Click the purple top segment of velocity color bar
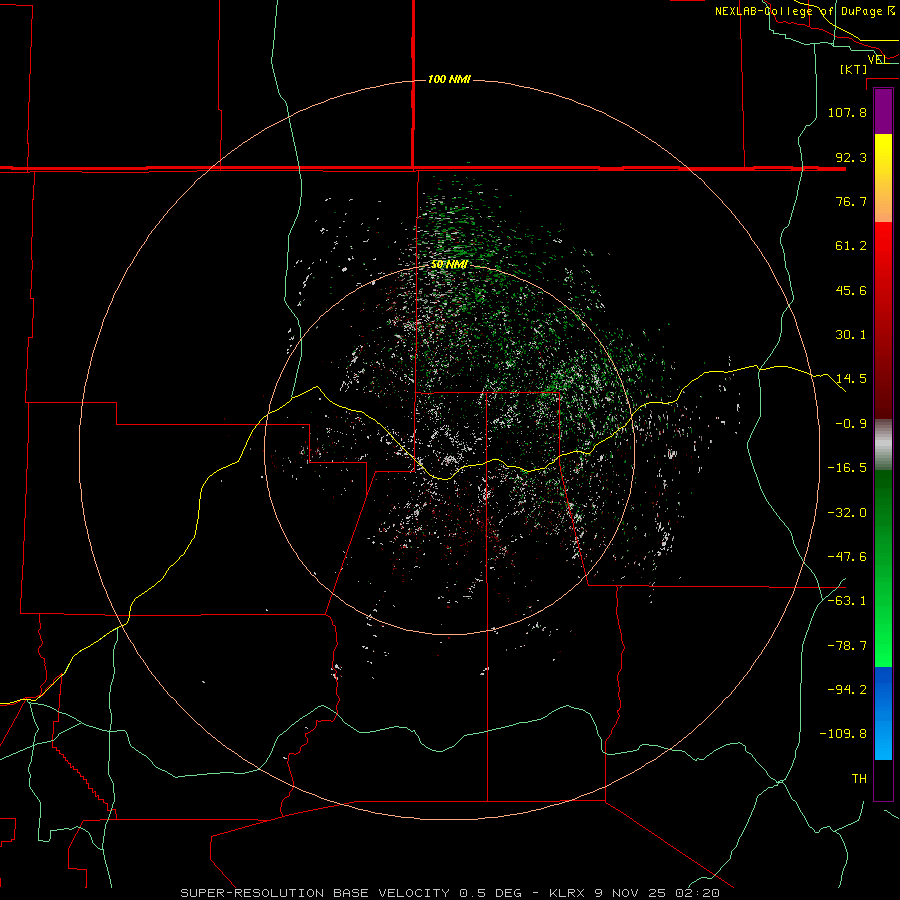900x900 pixels. (883, 111)
